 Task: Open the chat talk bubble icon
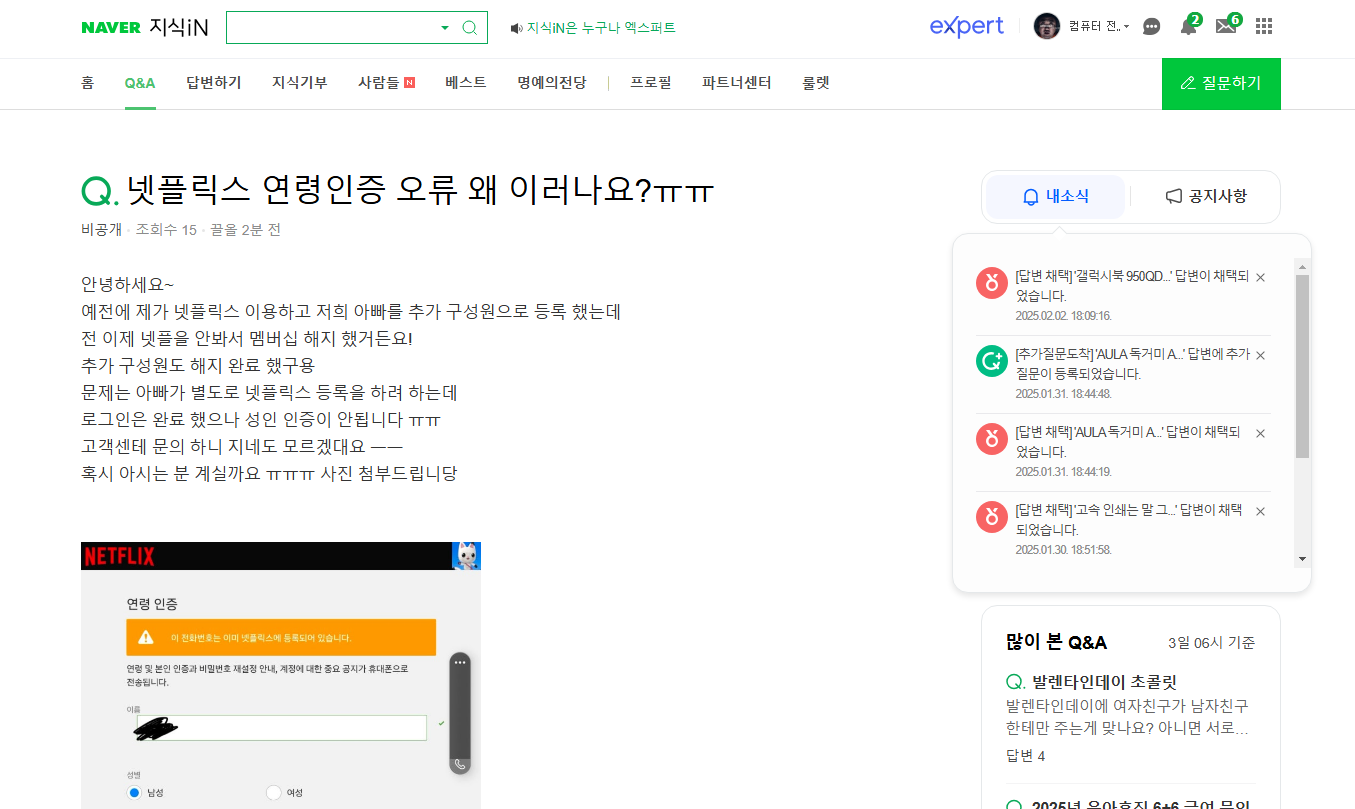click(1152, 27)
